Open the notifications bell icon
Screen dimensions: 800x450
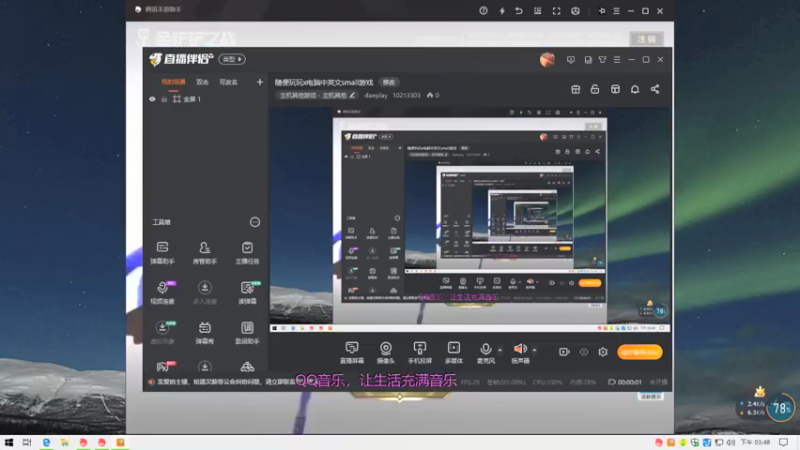[635, 89]
